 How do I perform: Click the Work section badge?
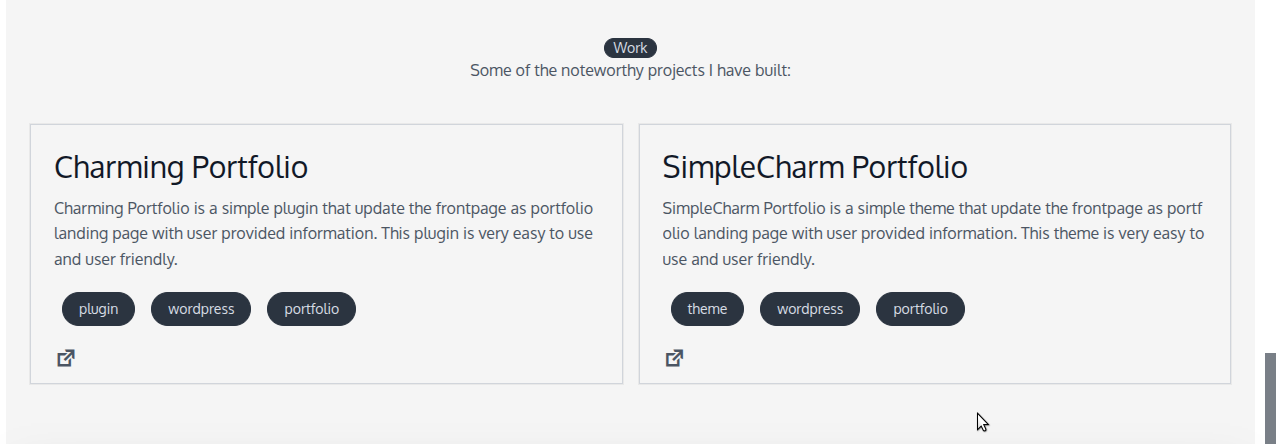630,48
